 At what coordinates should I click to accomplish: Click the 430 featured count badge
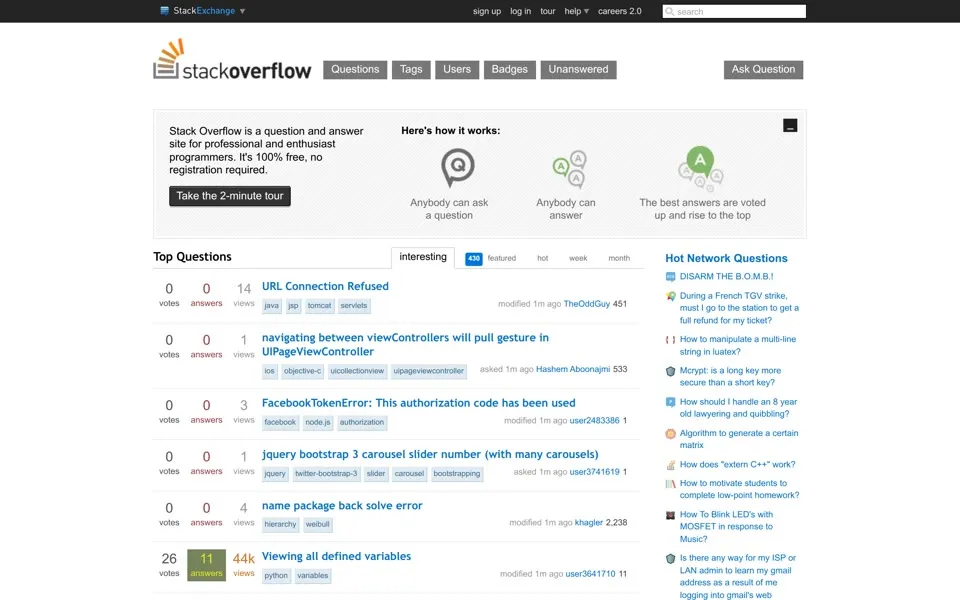tap(474, 258)
